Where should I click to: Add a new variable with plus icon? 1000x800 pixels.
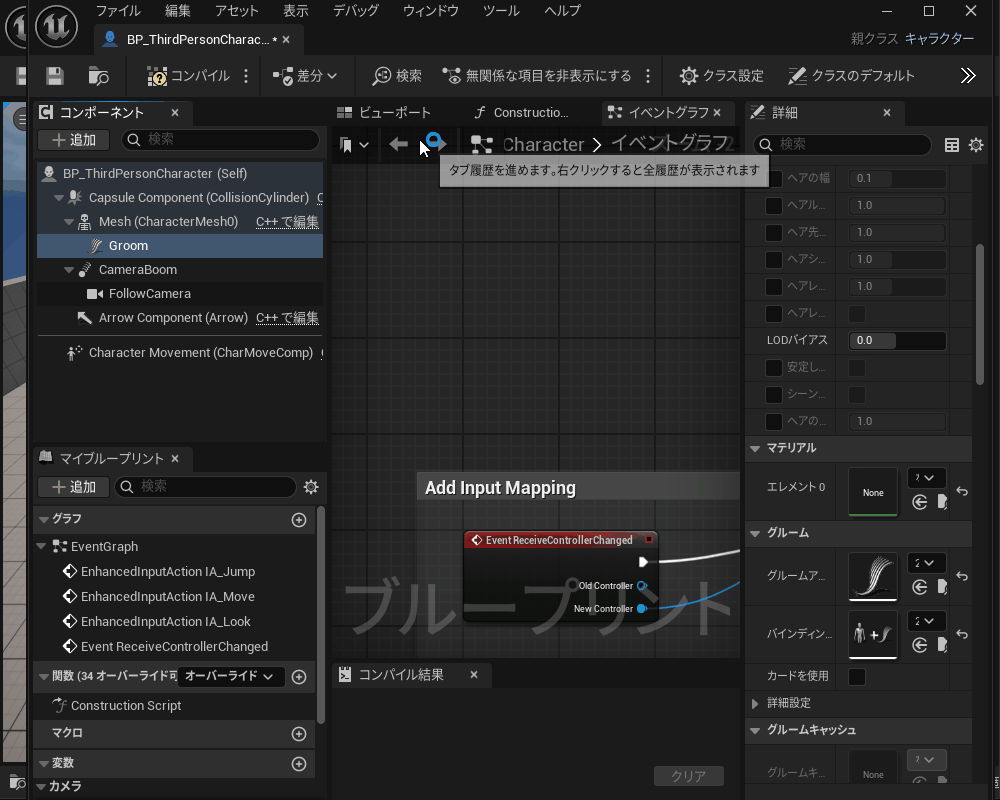298,764
